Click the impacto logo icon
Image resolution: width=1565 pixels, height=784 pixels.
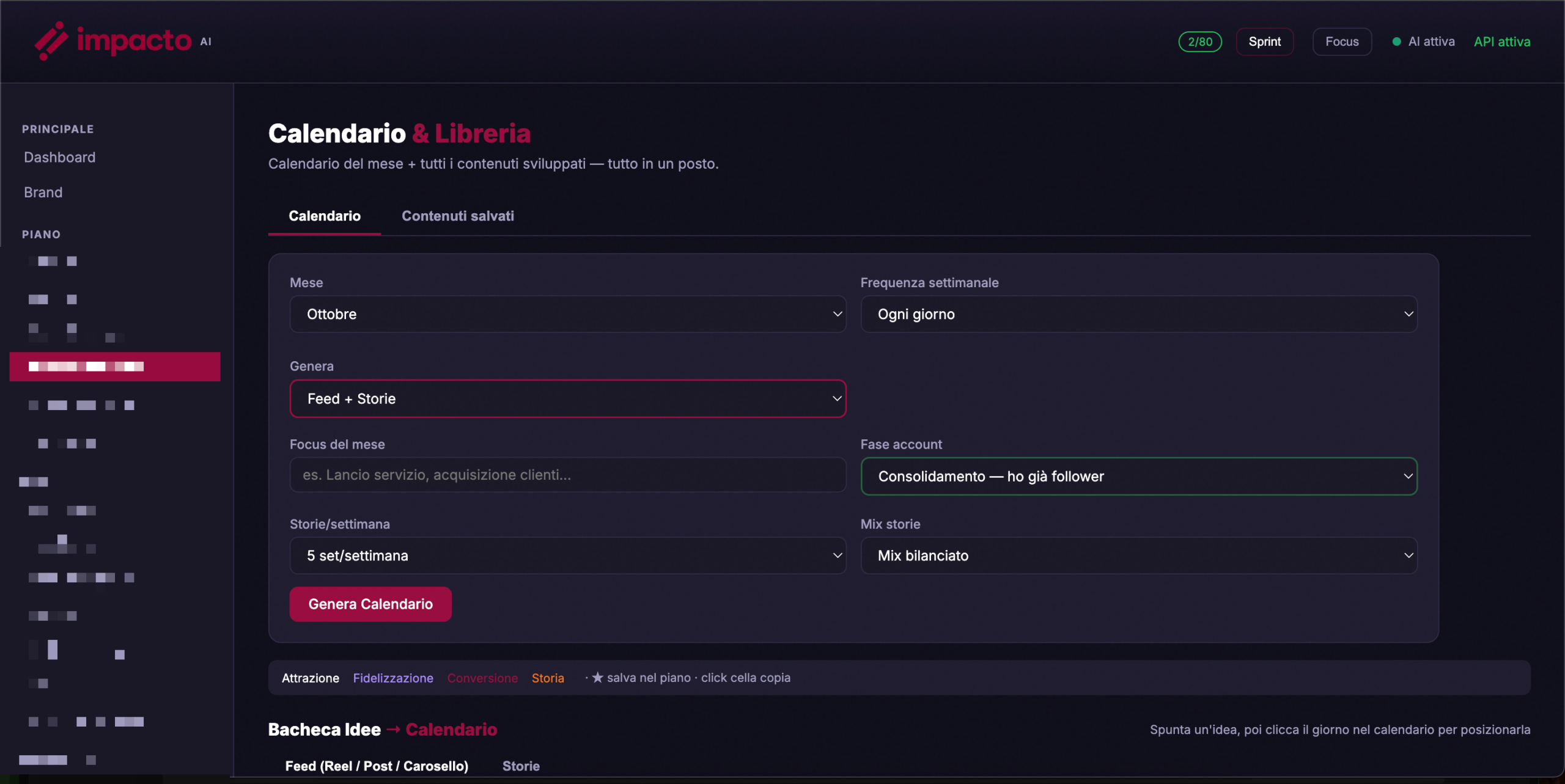51,41
